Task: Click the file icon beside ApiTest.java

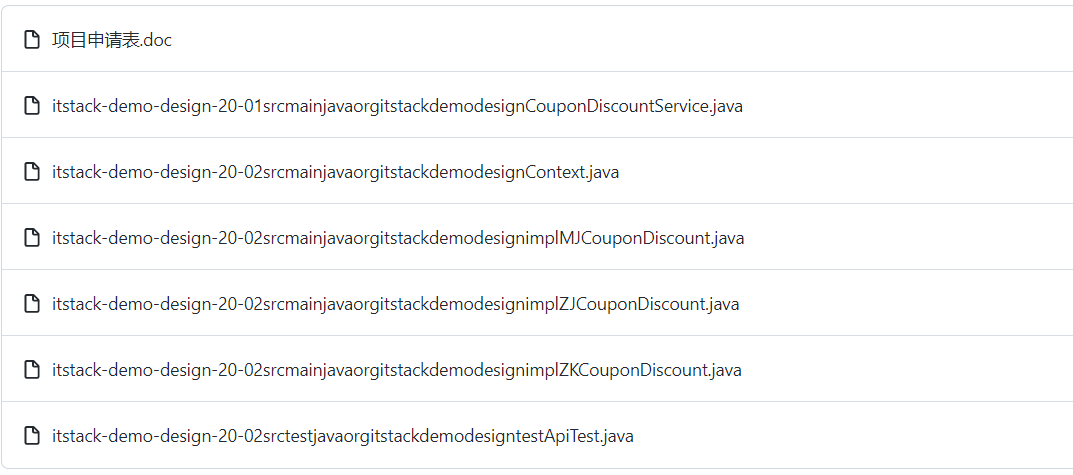Action: (x=32, y=436)
